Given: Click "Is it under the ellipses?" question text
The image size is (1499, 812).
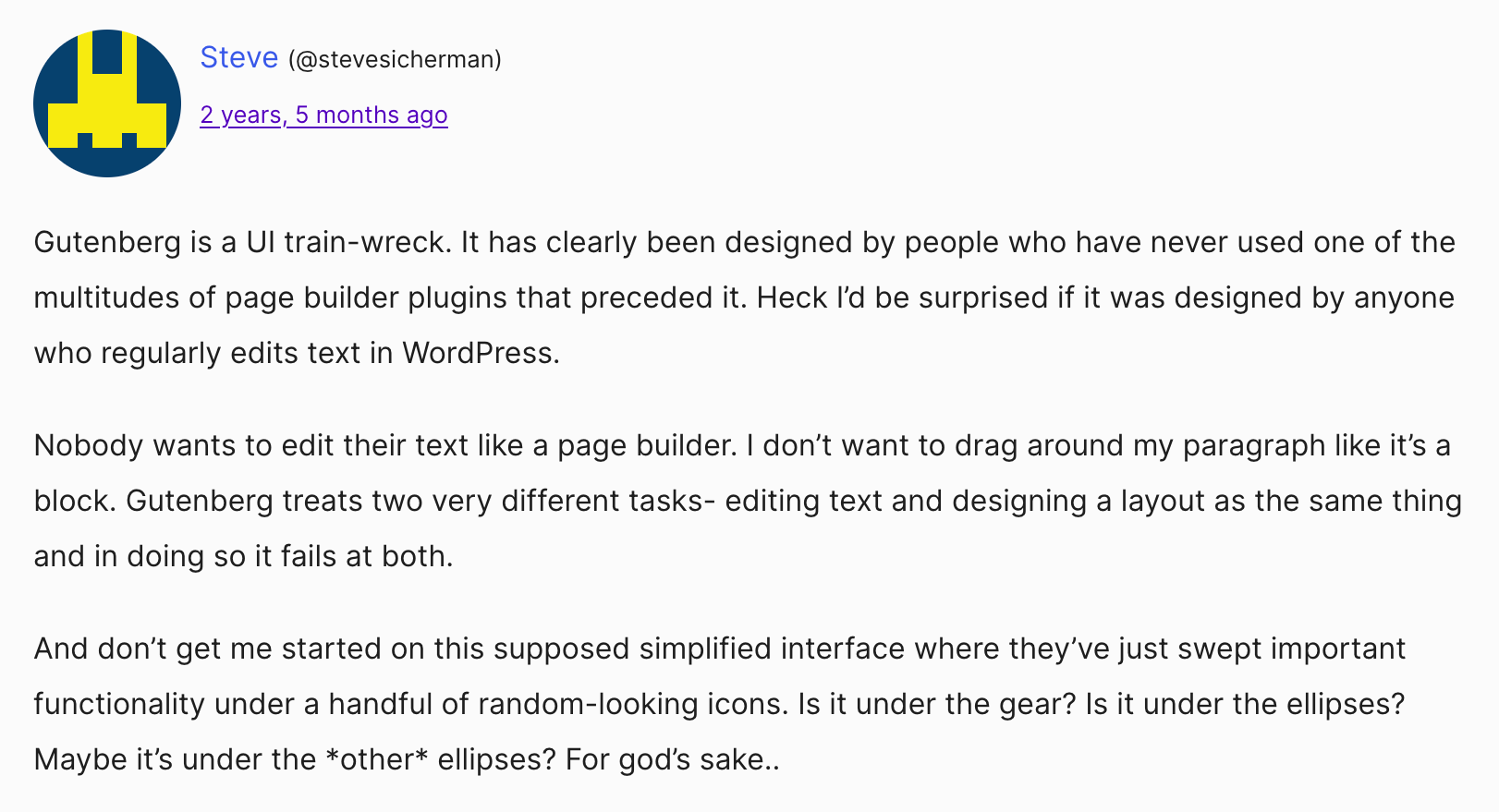Looking at the screenshot, I should [x=1245, y=704].
